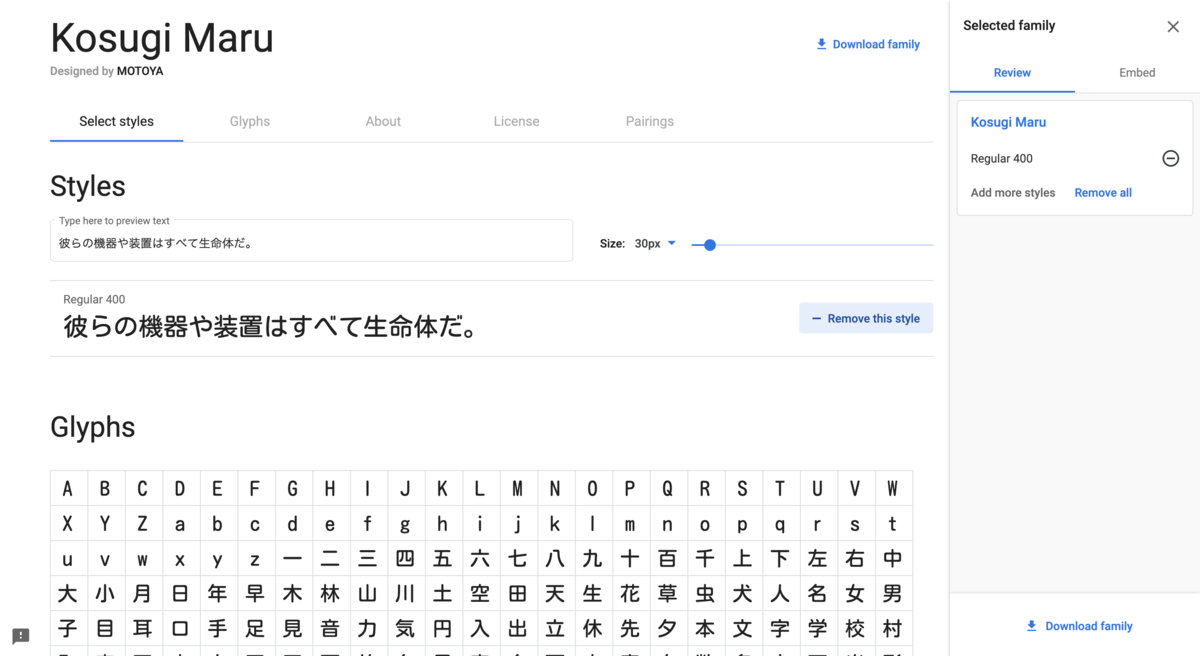Viewport: 1200px width, 656px height.
Task: Select the glyph 村 in the grid
Action: (x=893, y=629)
